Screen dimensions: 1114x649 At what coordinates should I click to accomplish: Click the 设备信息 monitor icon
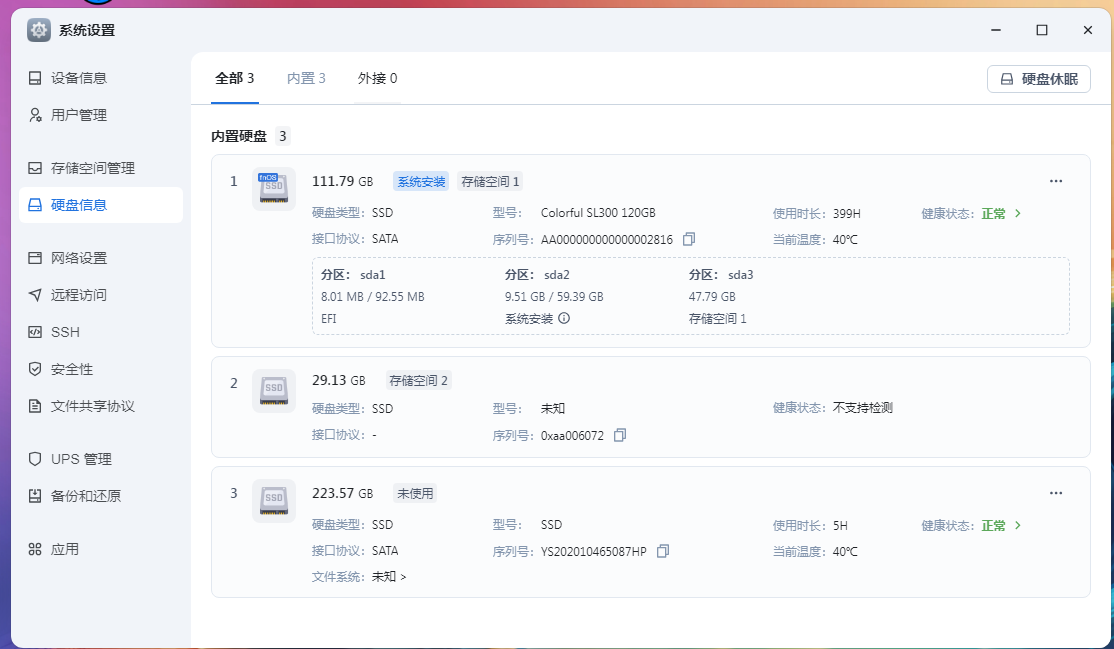(x=35, y=78)
